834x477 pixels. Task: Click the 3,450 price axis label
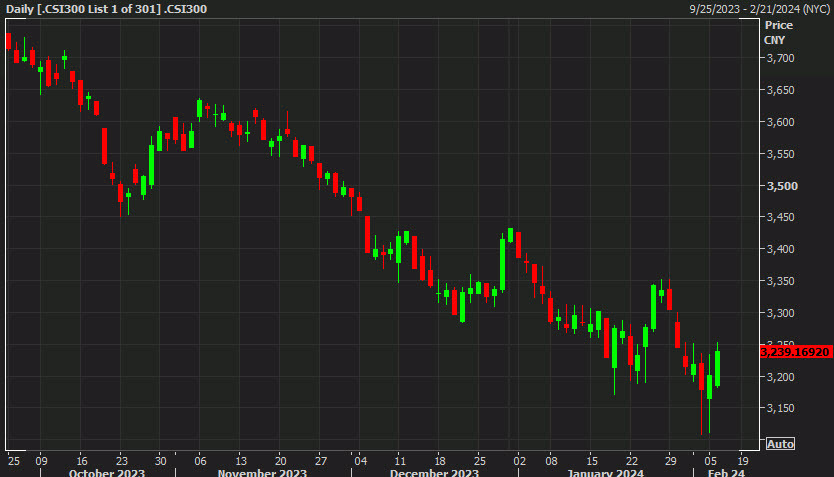click(x=780, y=217)
